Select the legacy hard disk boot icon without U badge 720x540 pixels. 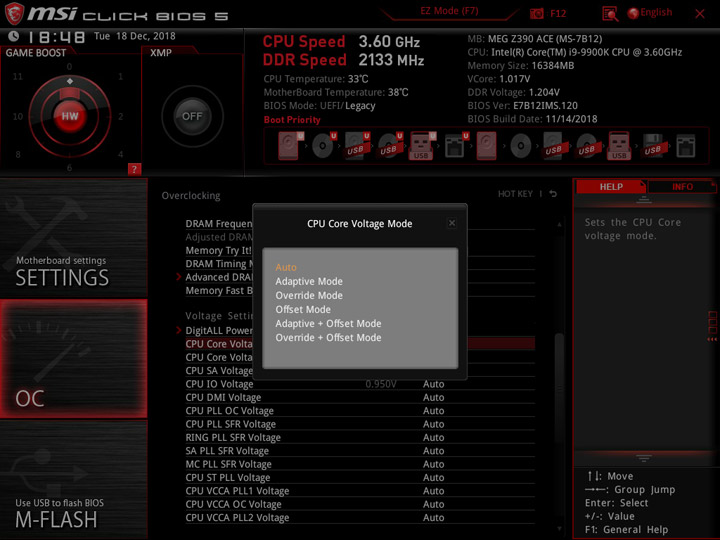pos(487,146)
